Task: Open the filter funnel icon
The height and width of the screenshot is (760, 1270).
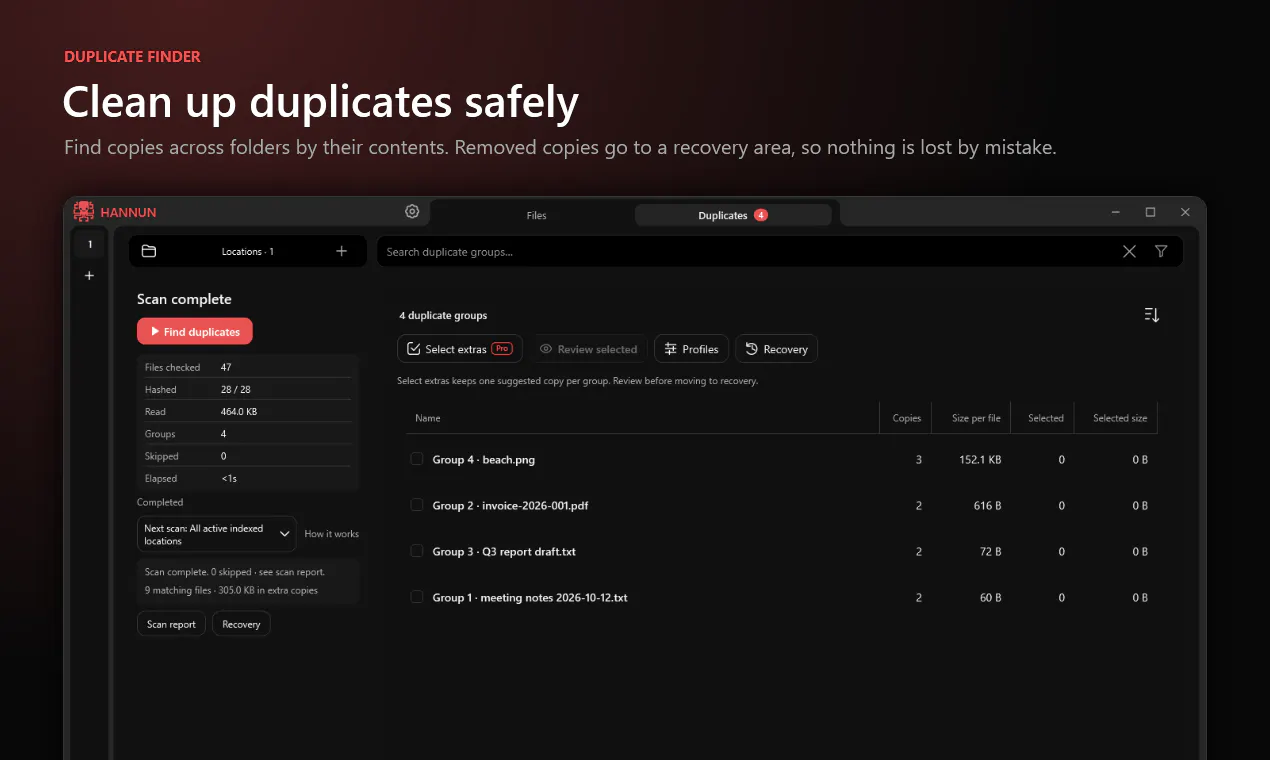Action: (1161, 252)
